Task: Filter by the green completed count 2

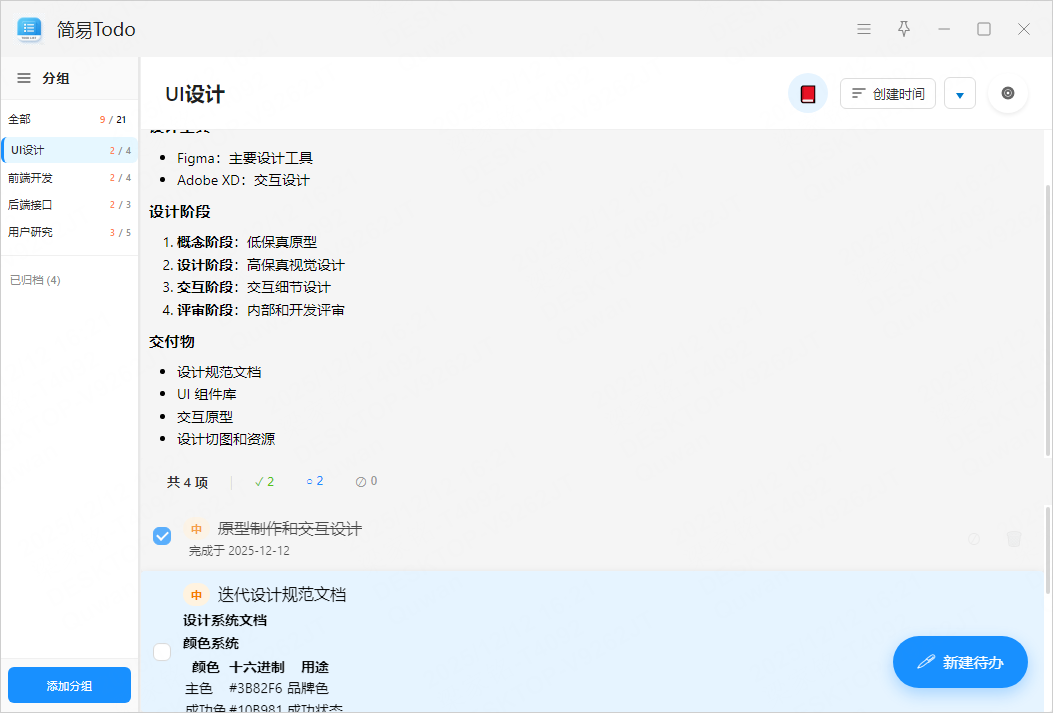Action: click(x=265, y=482)
